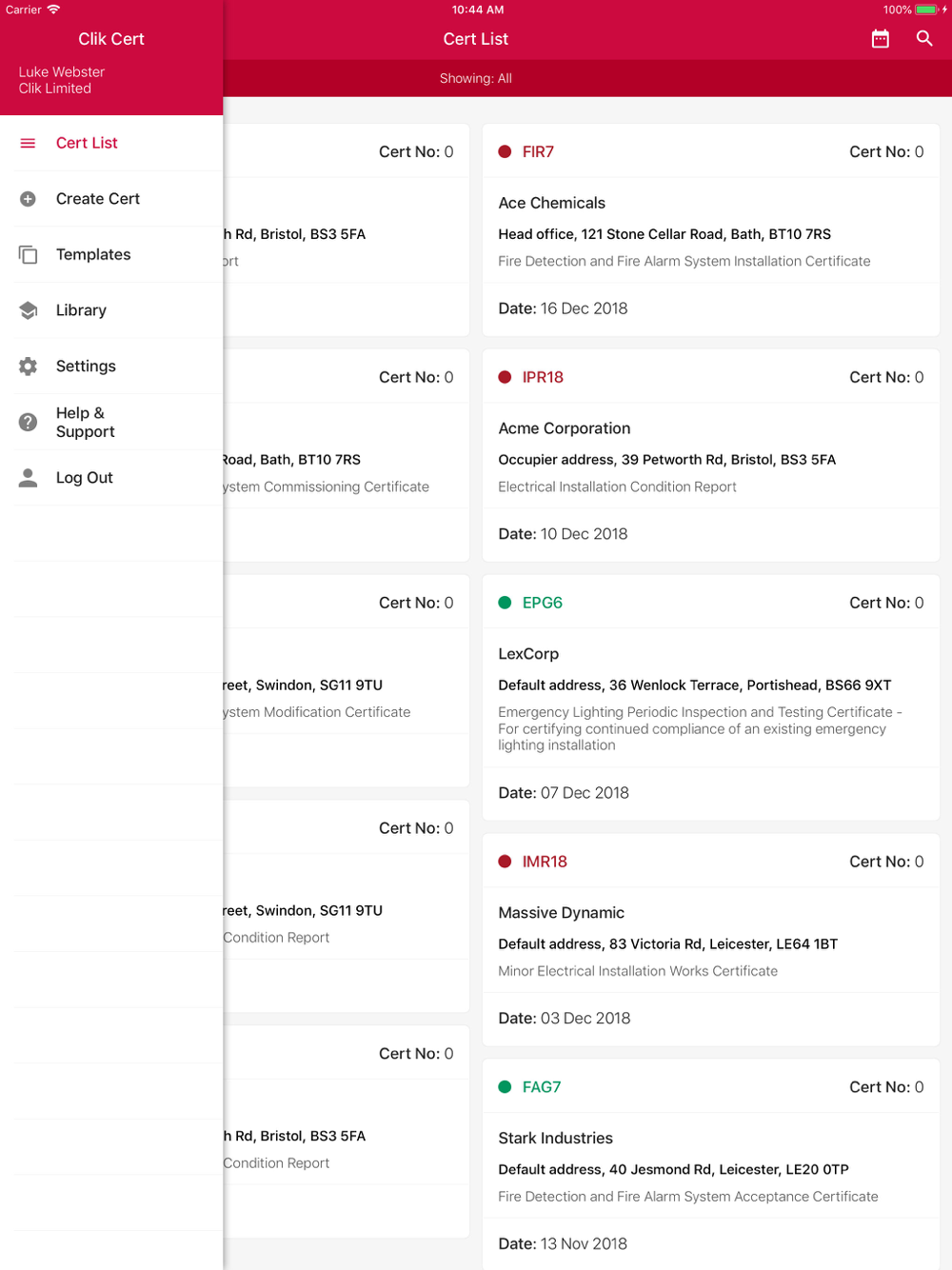Select Cert List in the side menu
Screen dimensions: 952x1270
coord(87,143)
